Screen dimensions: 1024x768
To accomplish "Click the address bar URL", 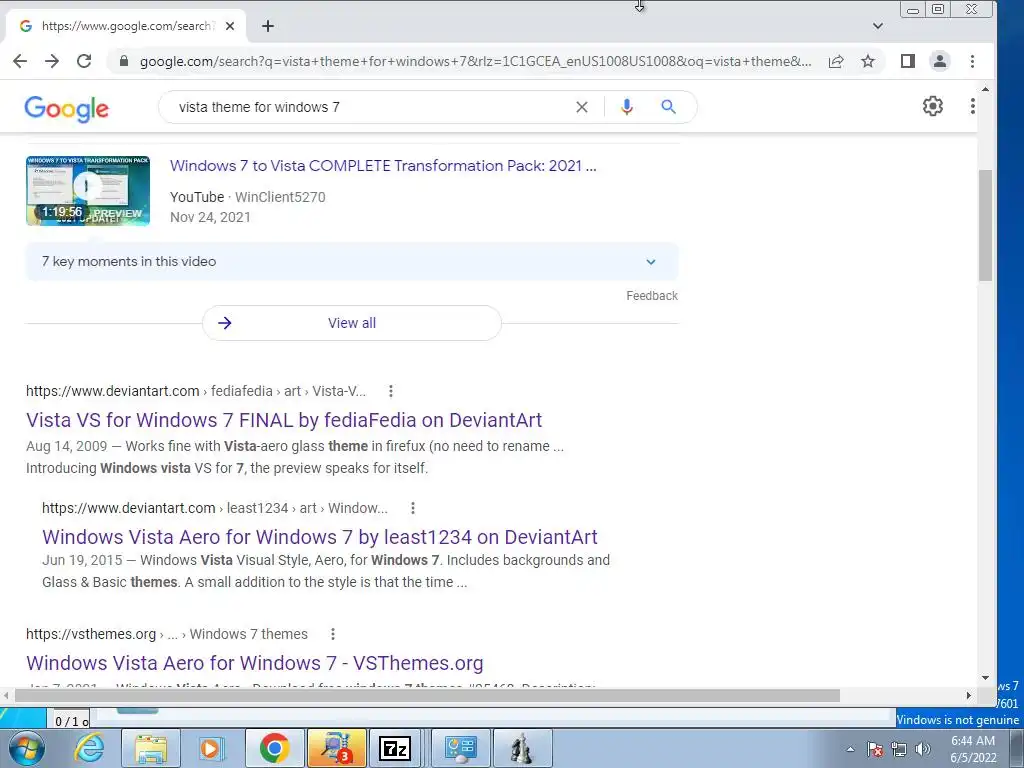I will pos(475,61).
